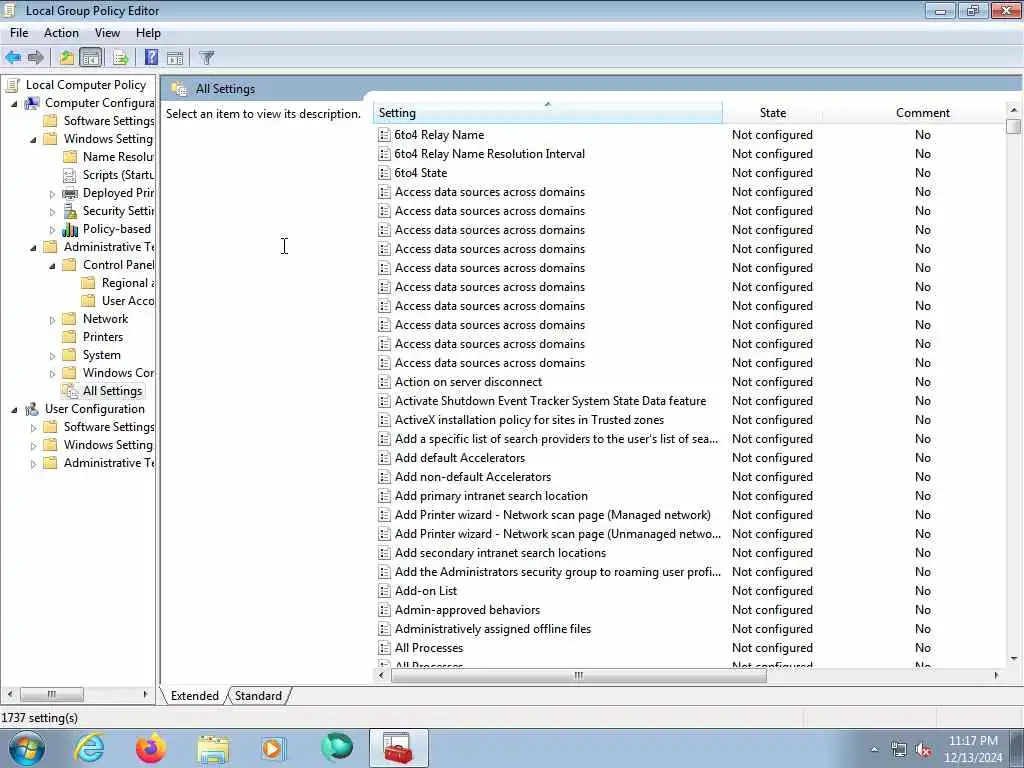
Task: Click the Security Settings icon in tree
Action: click(x=69, y=211)
